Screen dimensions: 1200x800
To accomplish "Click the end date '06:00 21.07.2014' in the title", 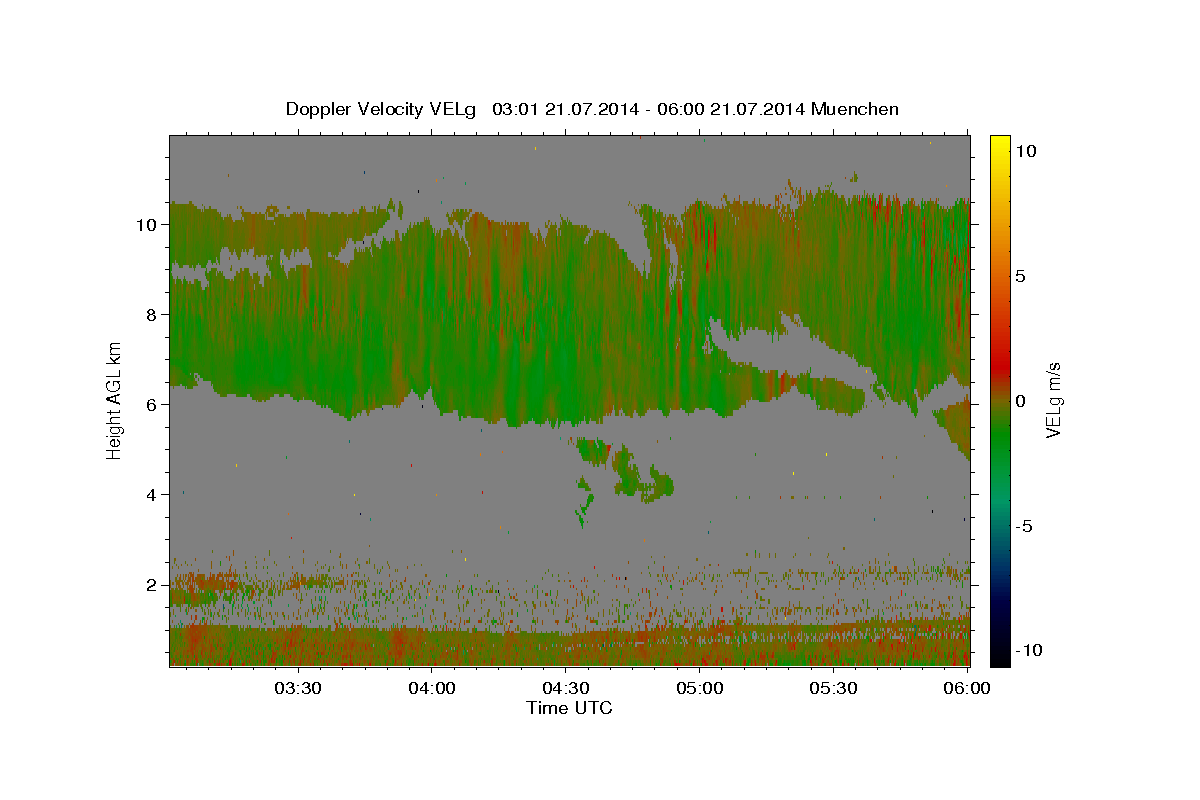I will [x=730, y=109].
